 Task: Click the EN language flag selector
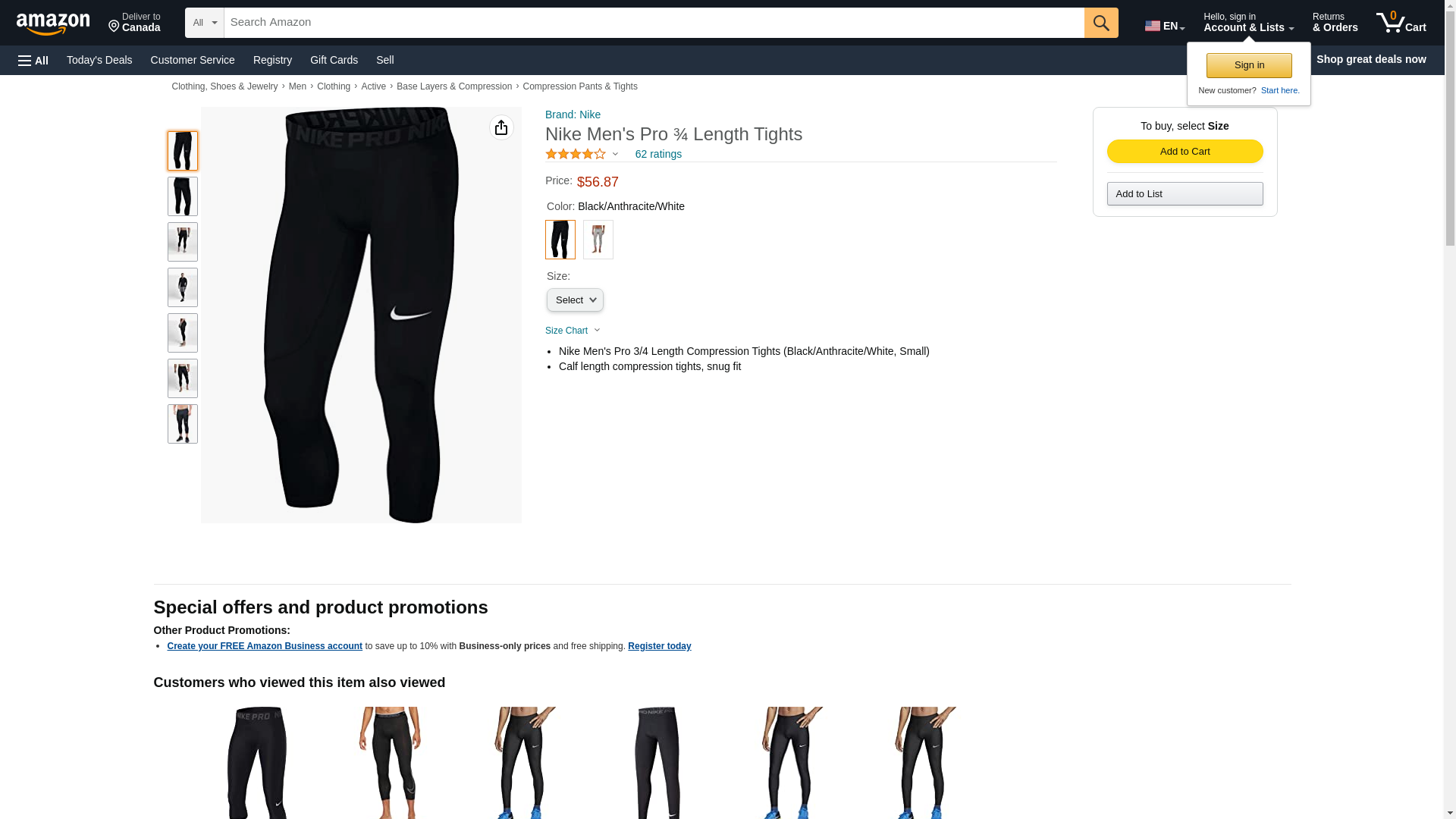pyautogui.click(x=1165, y=26)
